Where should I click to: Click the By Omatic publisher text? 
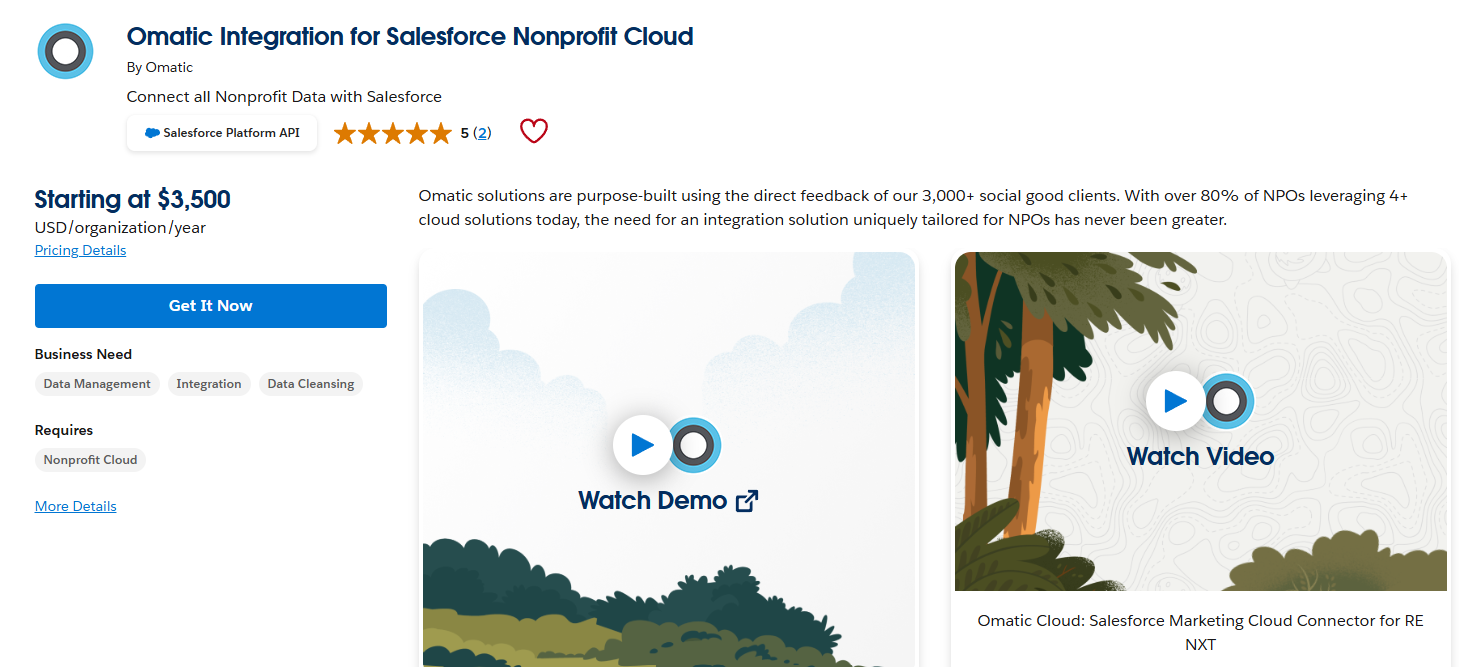pyautogui.click(x=160, y=67)
